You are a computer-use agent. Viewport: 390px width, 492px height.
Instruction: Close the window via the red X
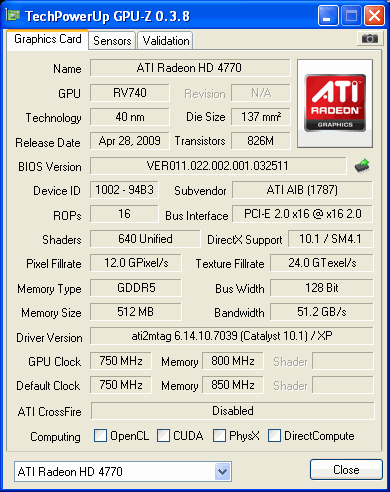click(x=374, y=16)
